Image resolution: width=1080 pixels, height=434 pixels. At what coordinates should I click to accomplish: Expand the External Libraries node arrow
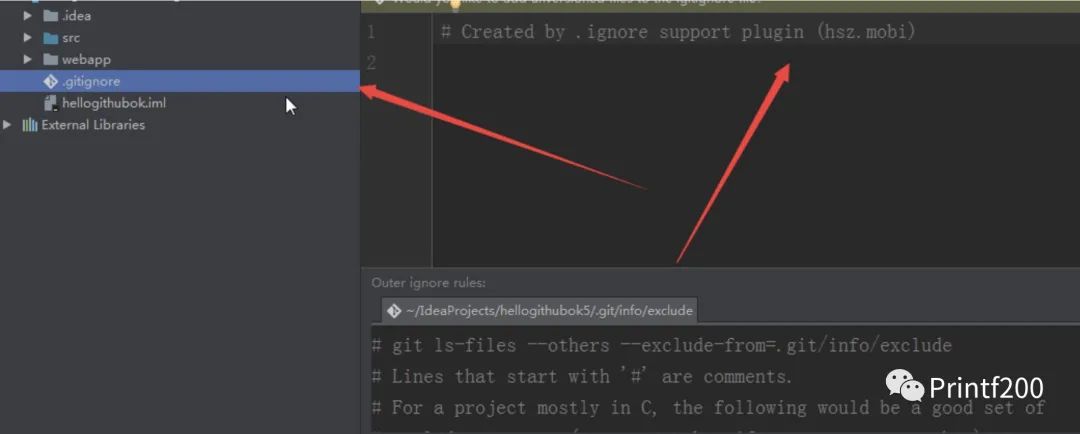tap(8, 125)
